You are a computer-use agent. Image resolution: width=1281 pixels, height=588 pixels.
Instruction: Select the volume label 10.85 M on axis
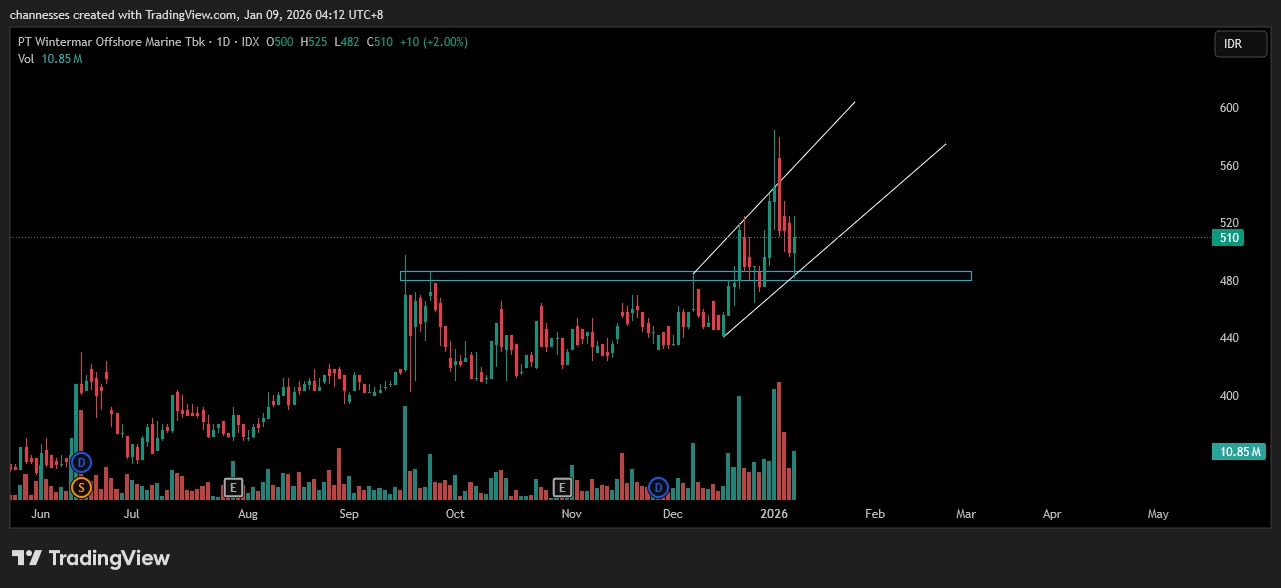(1238, 451)
